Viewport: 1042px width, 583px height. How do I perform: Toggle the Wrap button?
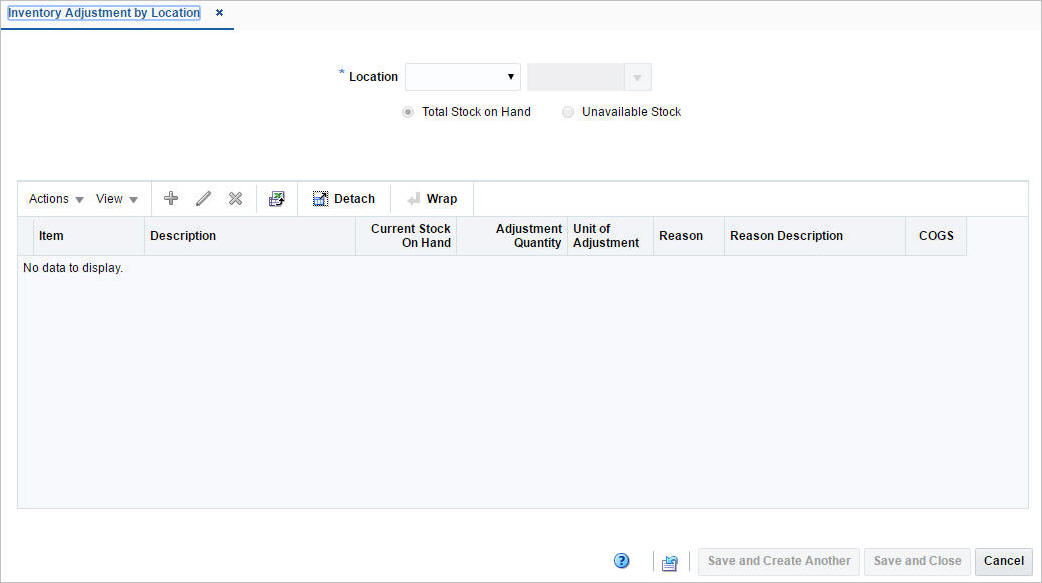click(432, 199)
